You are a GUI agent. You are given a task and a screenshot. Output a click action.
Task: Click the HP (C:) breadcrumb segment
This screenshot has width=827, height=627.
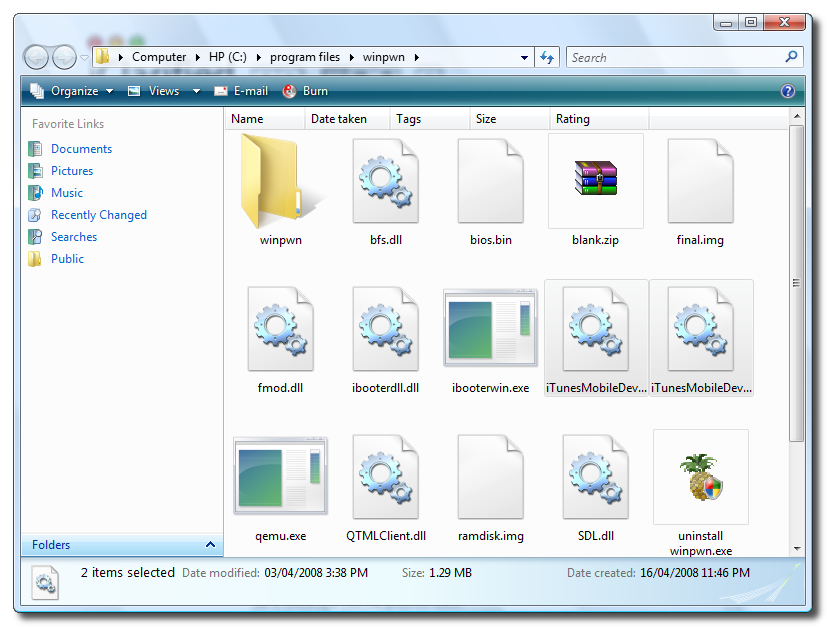(227, 57)
